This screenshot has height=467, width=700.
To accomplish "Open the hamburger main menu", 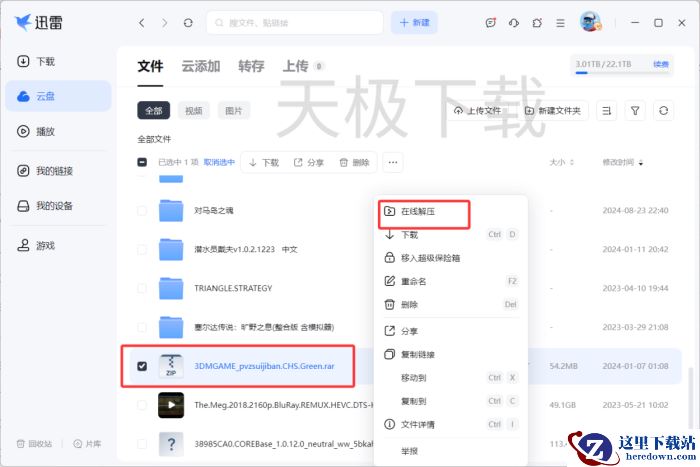I will point(560,23).
